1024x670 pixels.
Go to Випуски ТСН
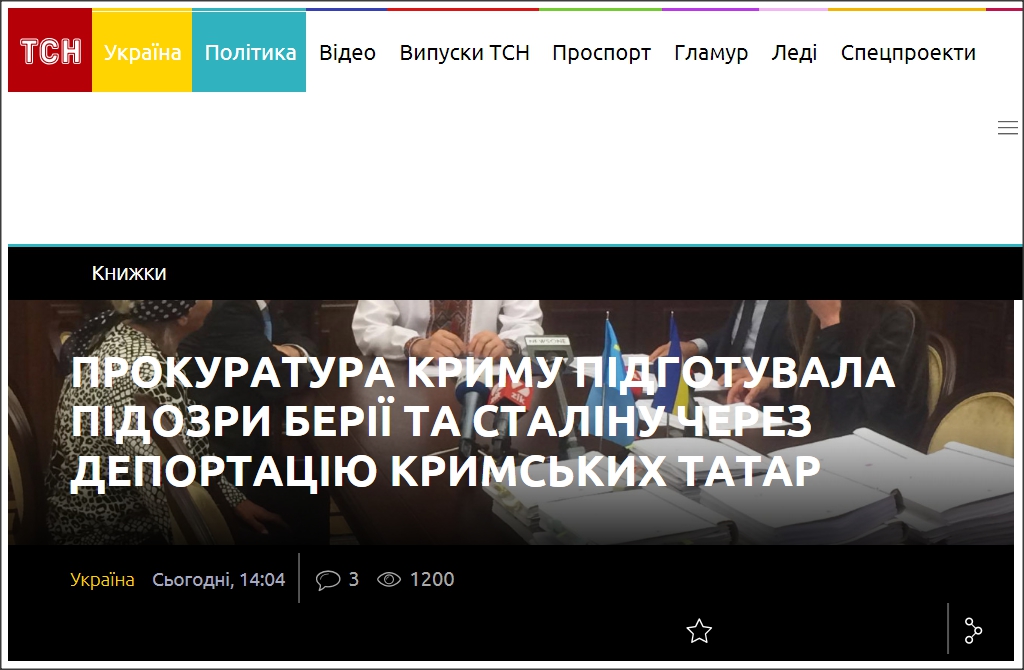coord(464,53)
